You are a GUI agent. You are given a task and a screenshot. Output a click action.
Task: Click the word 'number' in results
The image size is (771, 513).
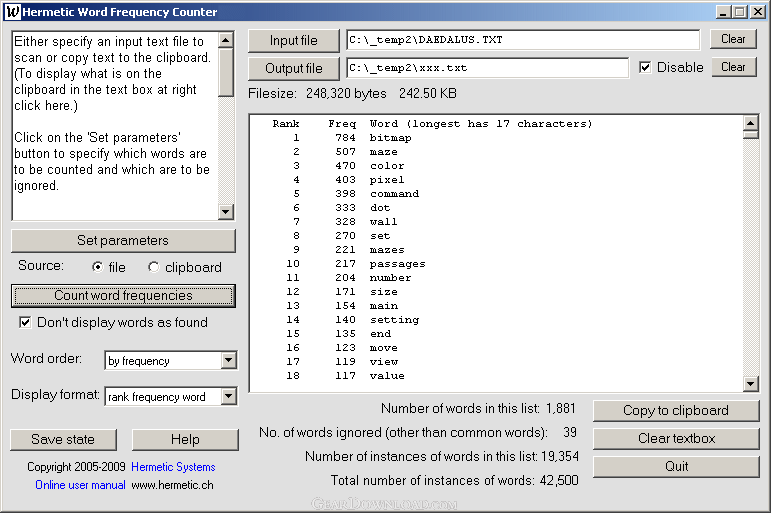(x=390, y=278)
